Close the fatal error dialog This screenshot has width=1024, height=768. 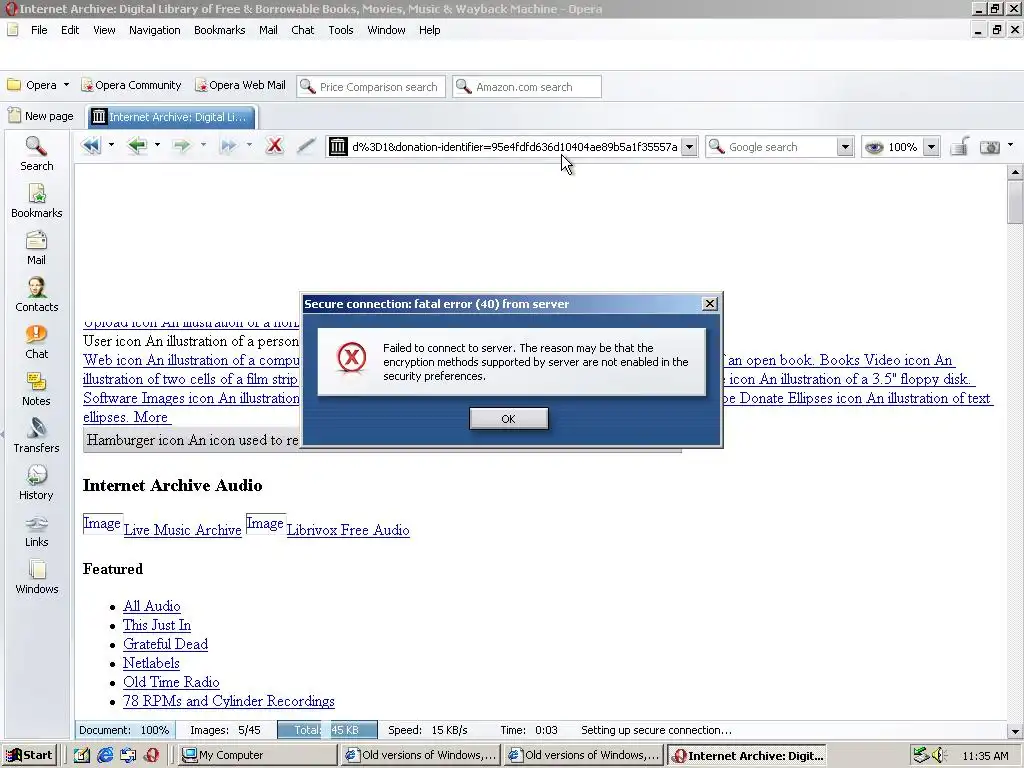[710, 304]
